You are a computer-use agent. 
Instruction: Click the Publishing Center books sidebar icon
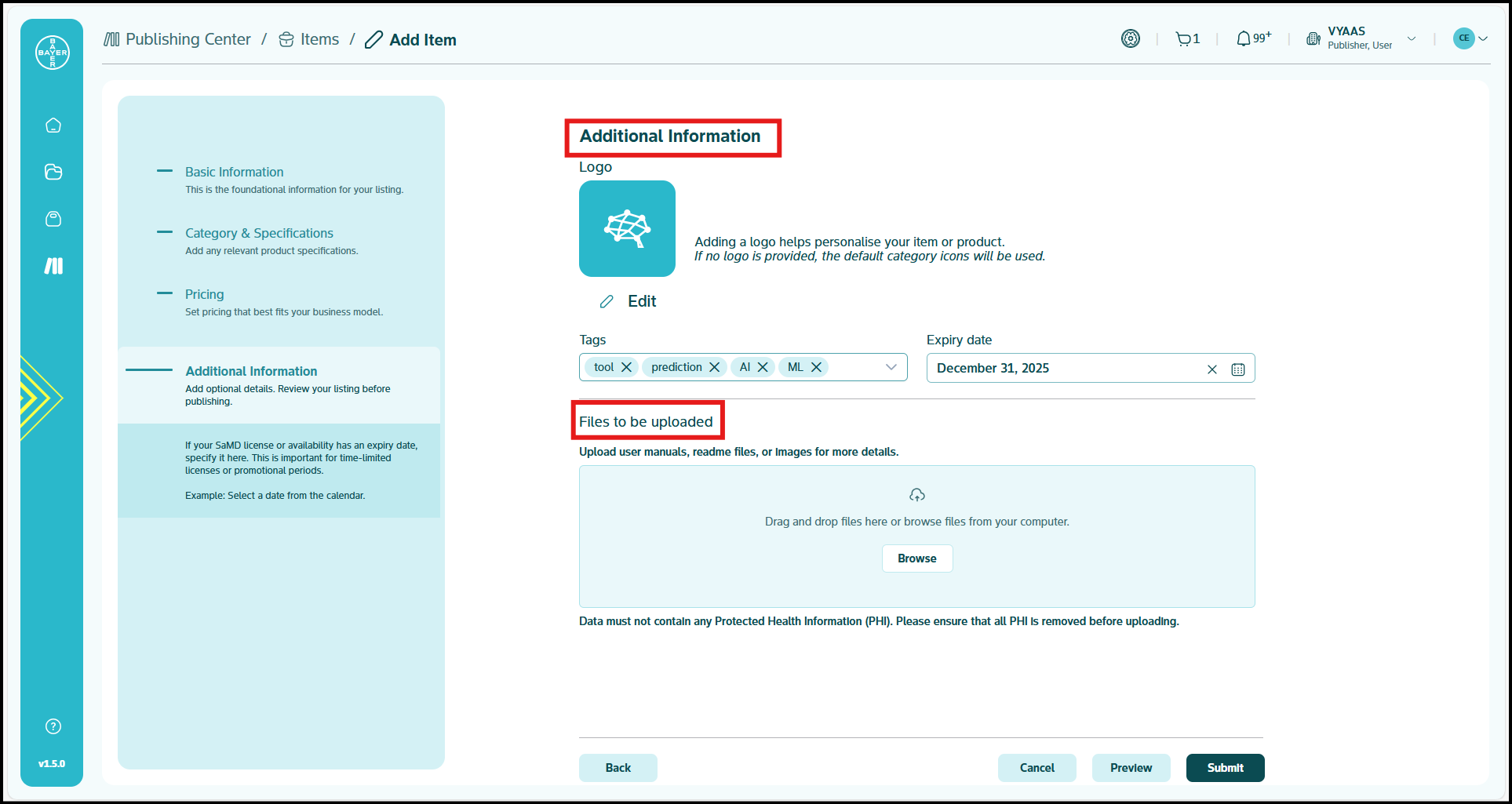[53, 266]
